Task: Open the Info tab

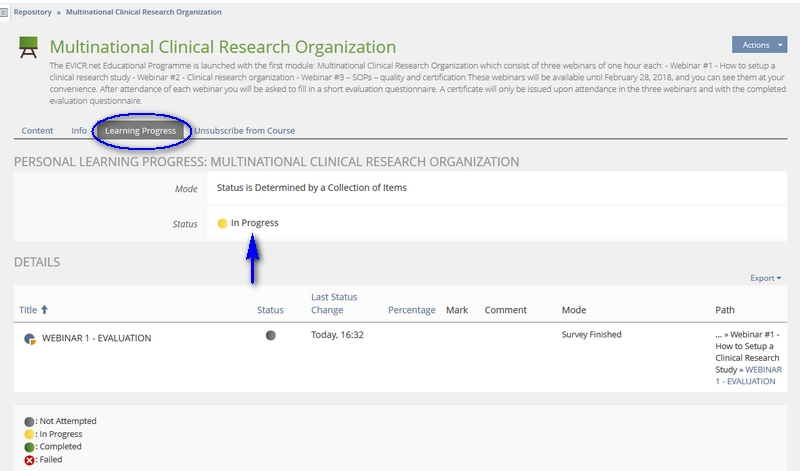Action: [79, 131]
